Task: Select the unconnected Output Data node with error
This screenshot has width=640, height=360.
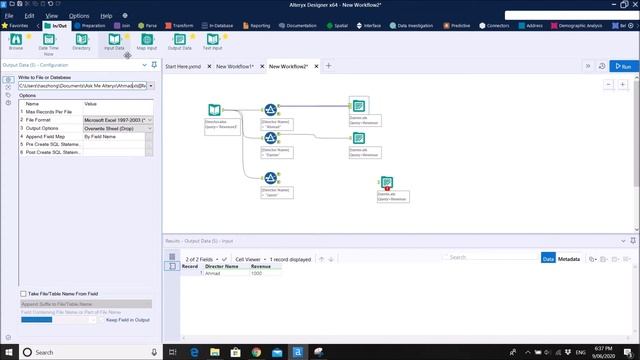Action: coord(387,182)
